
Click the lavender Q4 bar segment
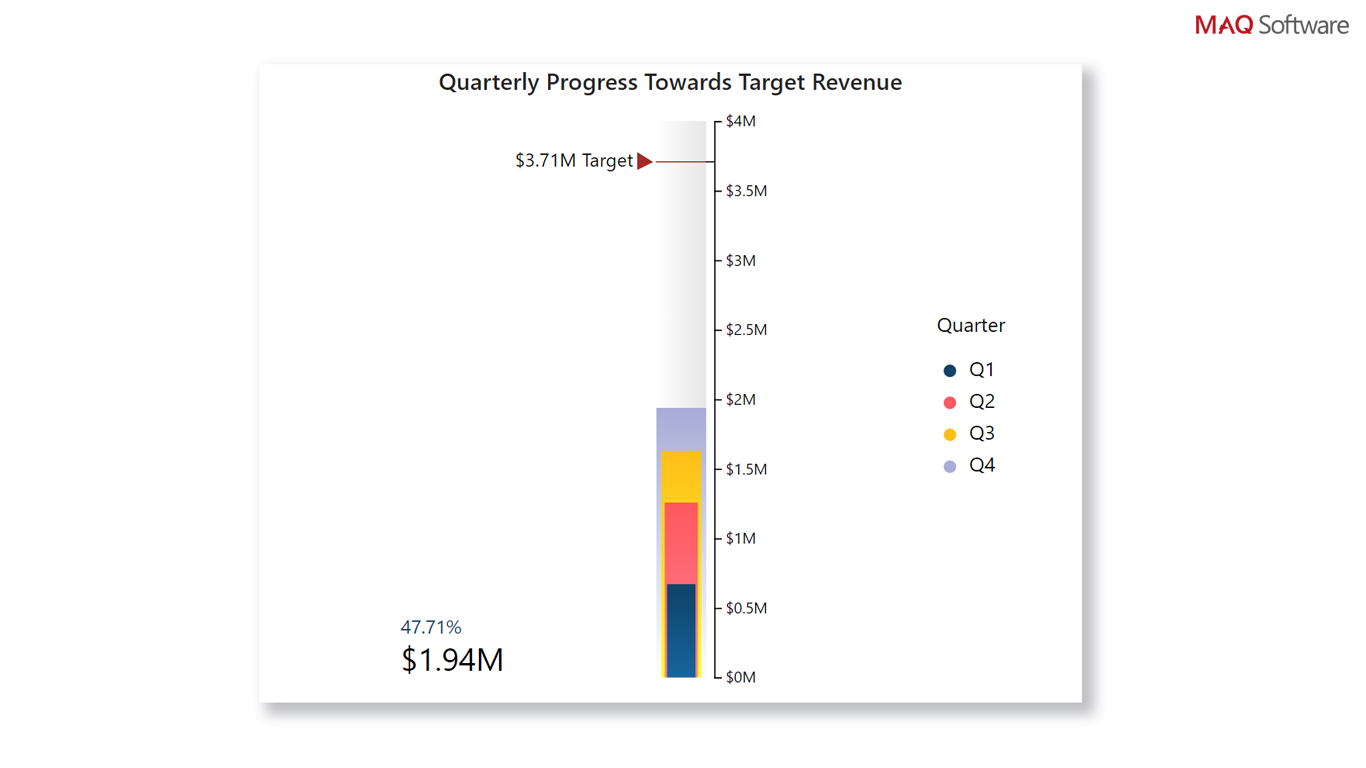(681, 430)
